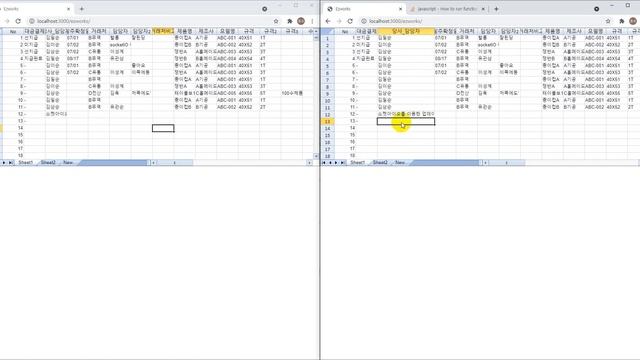The image size is (640, 360).
Task: Click highlighted yellow column header in left spreadsheet
Action: click(163, 31)
